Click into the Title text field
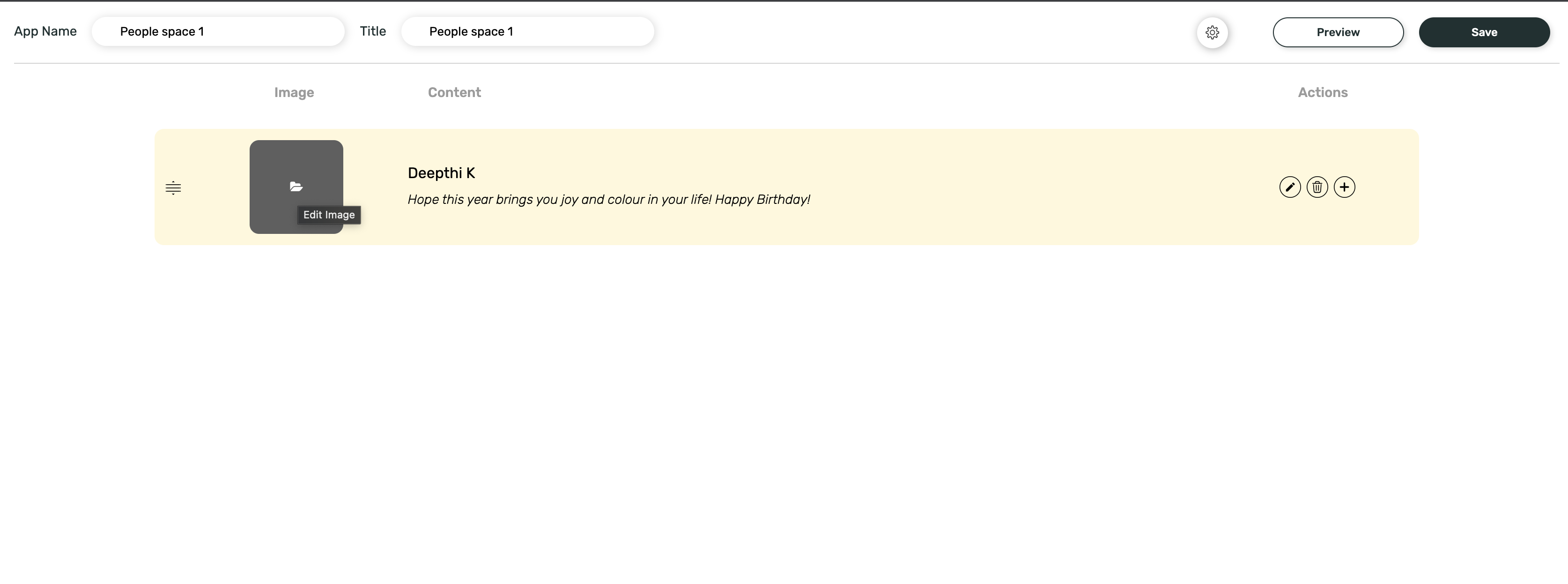 pos(527,32)
